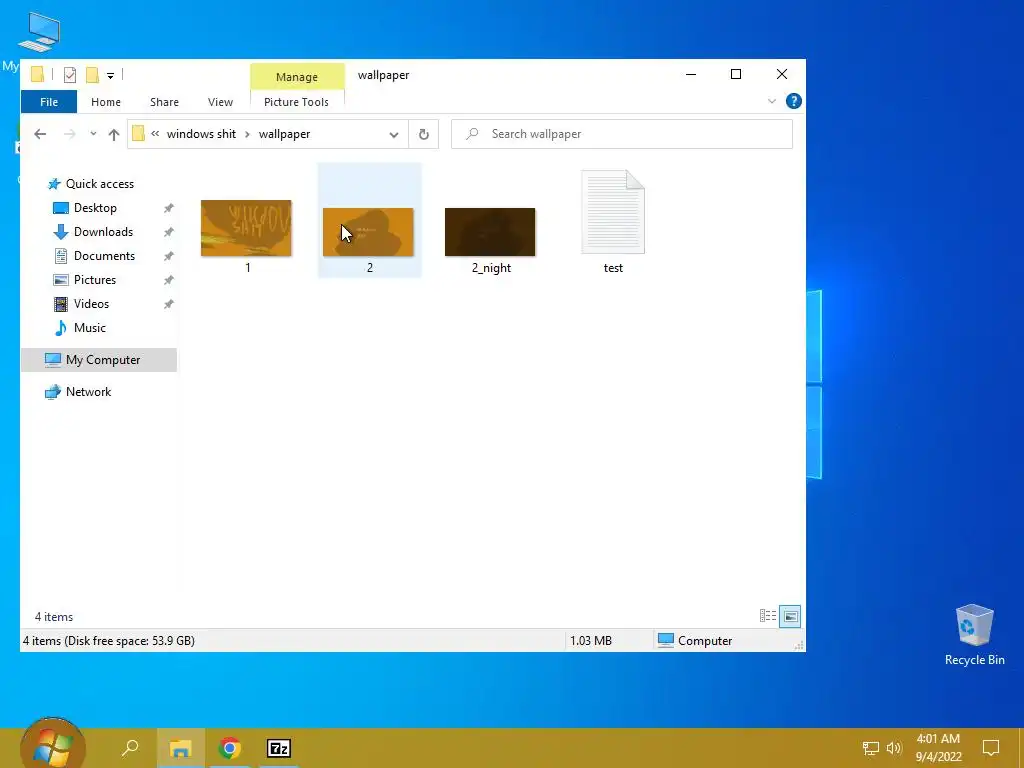Screen dimensions: 1024x768
Task: Click the Start button orb
Action: pos(53,744)
